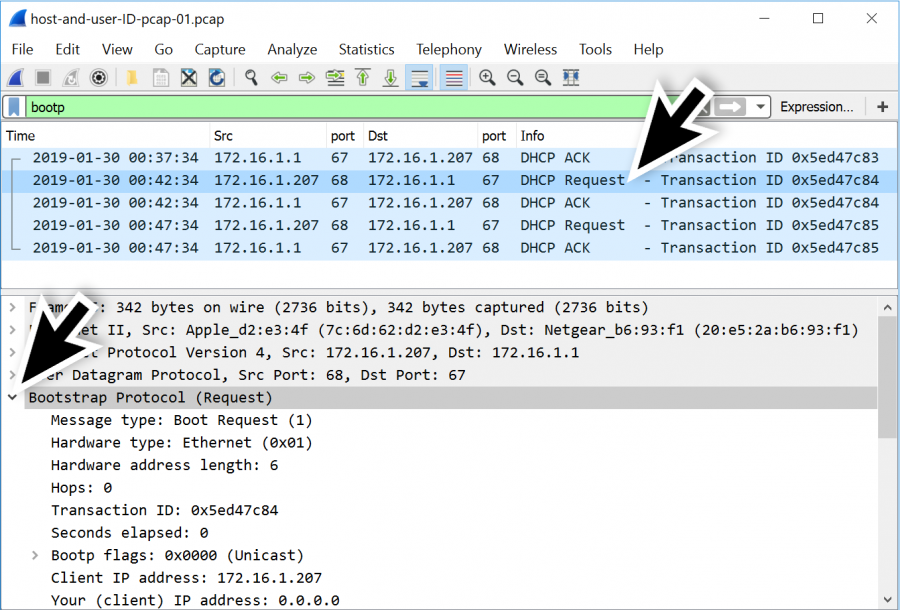The height and width of the screenshot is (610, 900).
Task: Open the Statistics menu
Action: click(x=366, y=49)
